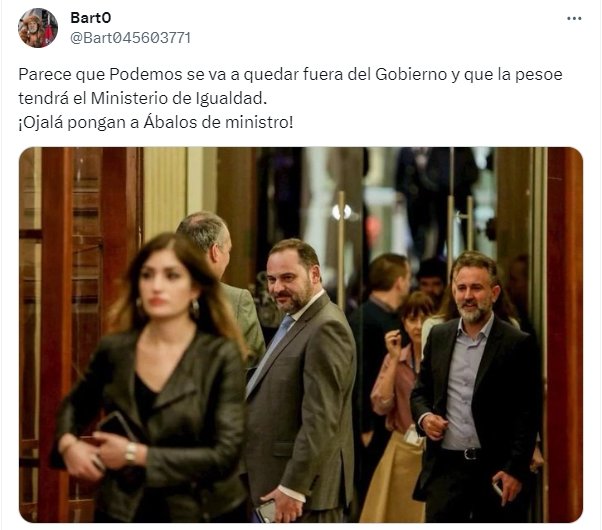Click the yellow skirt in the photo
The width and height of the screenshot is (602, 530).
pyautogui.click(x=392, y=480)
